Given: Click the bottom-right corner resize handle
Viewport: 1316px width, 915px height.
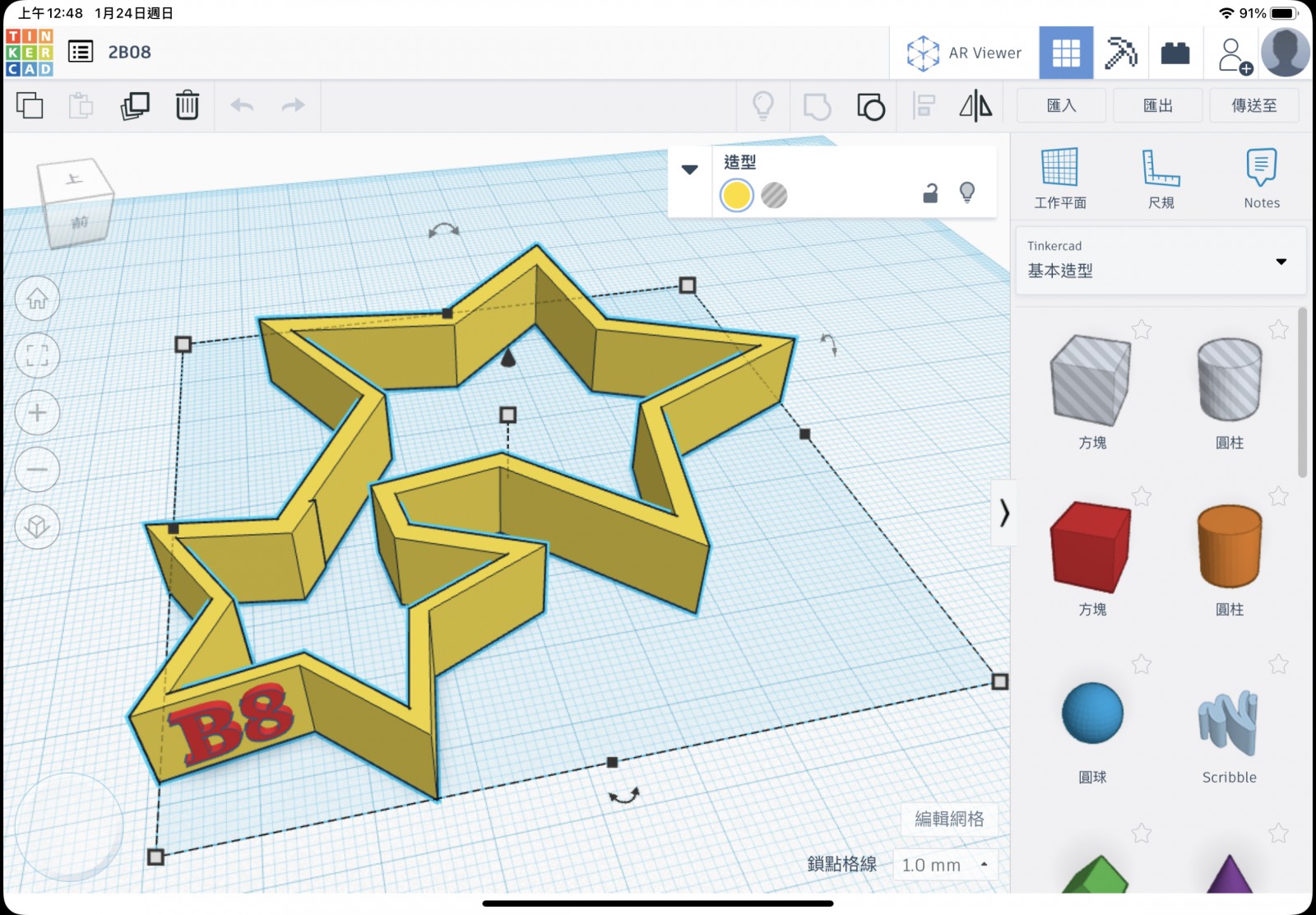Looking at the screenshot, I should [x=999, y=681].
